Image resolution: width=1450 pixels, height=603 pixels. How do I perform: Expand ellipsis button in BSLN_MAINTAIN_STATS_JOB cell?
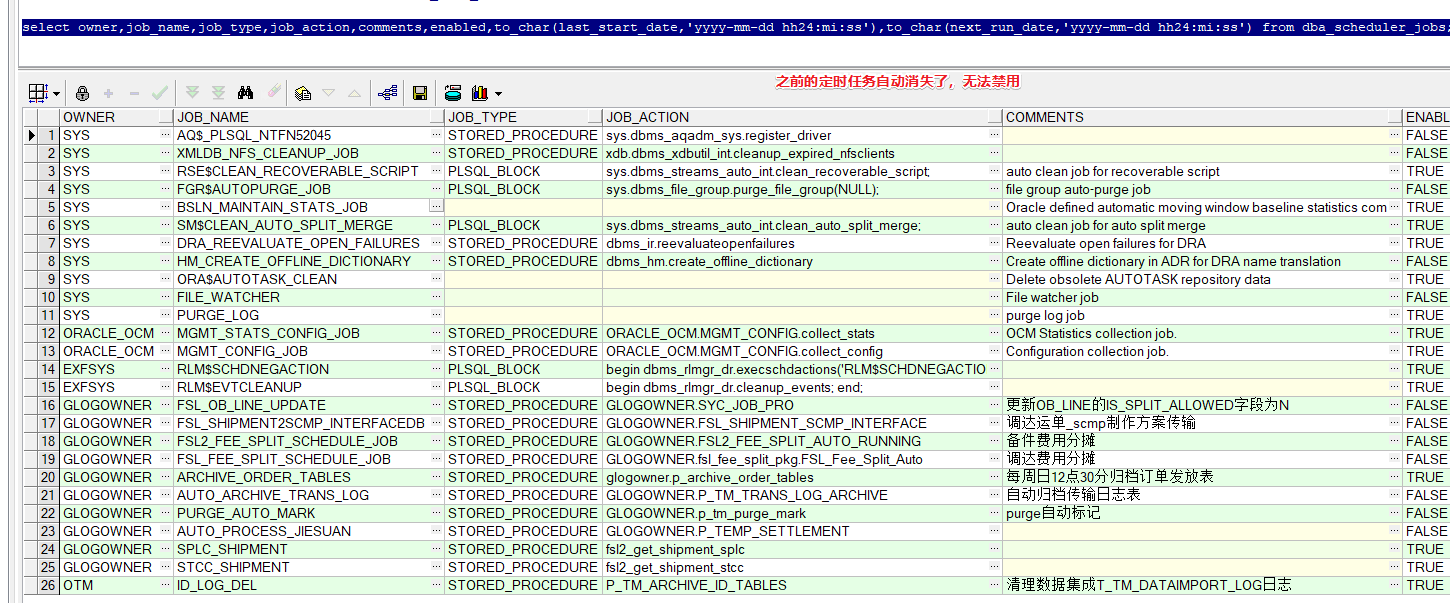436,207
